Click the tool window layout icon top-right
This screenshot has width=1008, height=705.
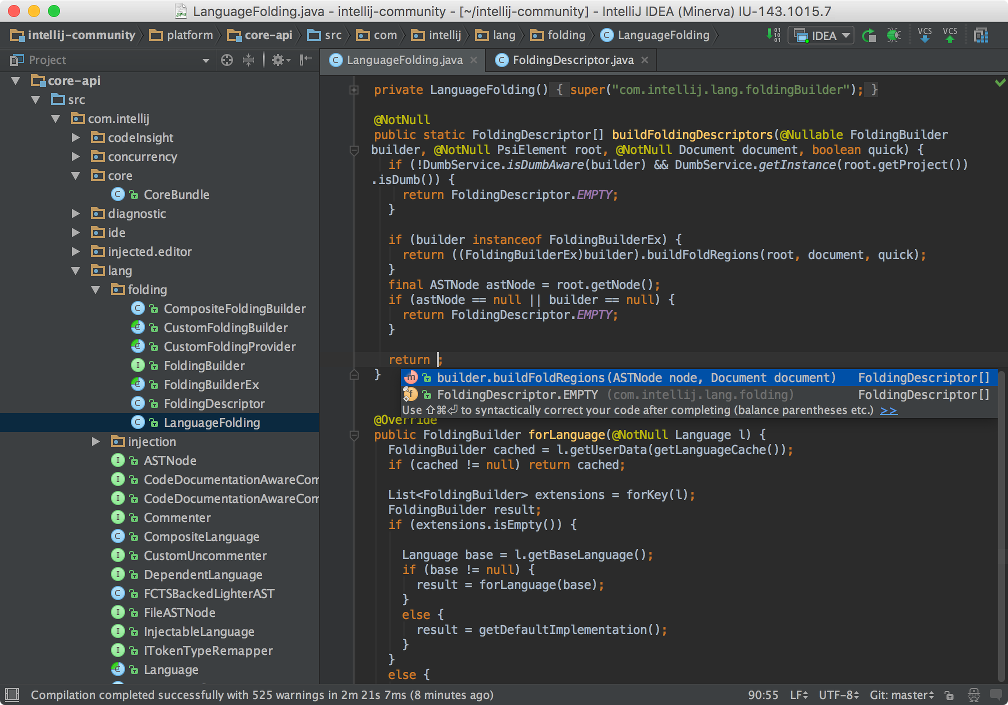(x=981, y=34)
